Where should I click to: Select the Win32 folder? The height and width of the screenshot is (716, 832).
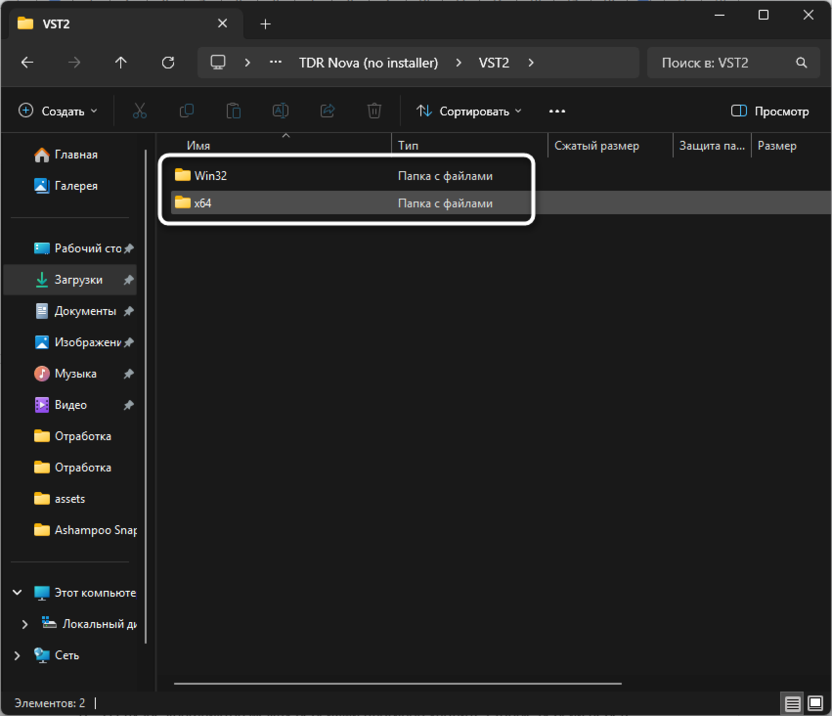[211, 175]
